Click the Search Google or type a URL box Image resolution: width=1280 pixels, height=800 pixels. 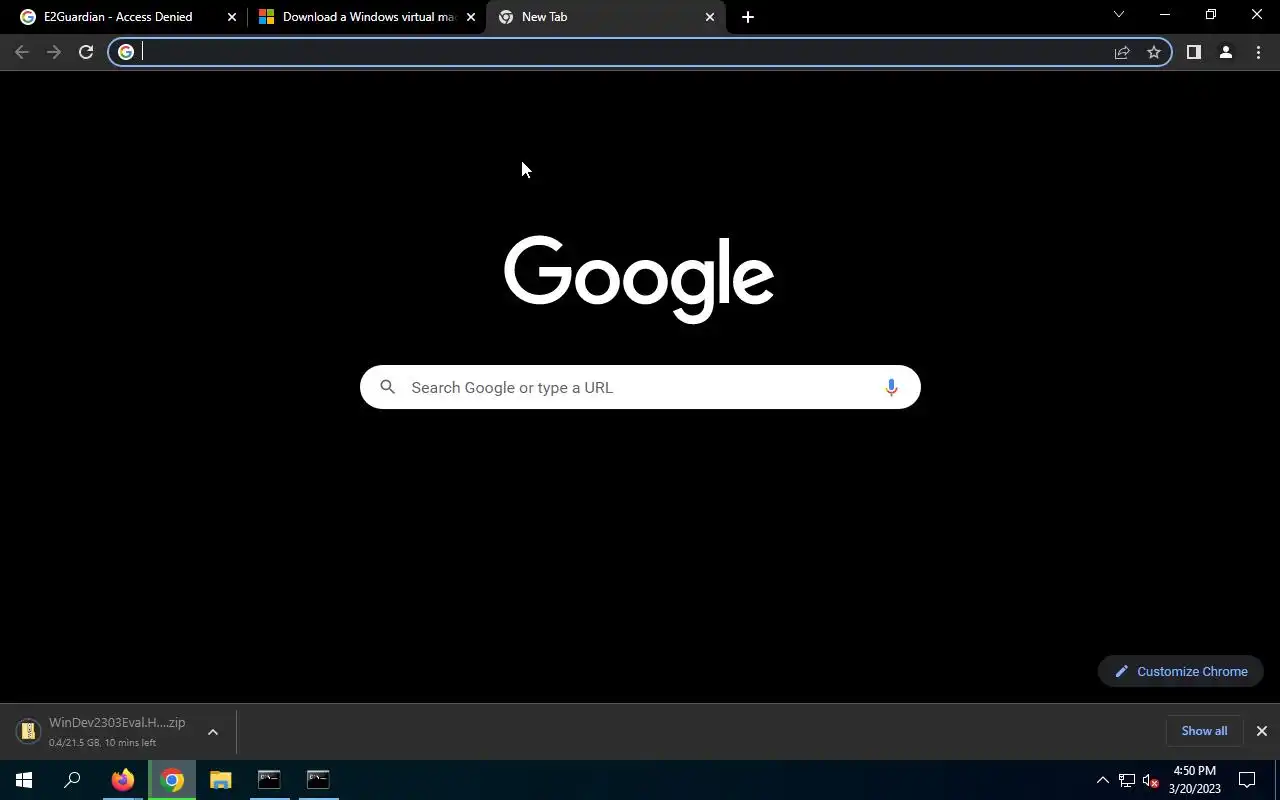pyautogui.click(x=640, y=387)
